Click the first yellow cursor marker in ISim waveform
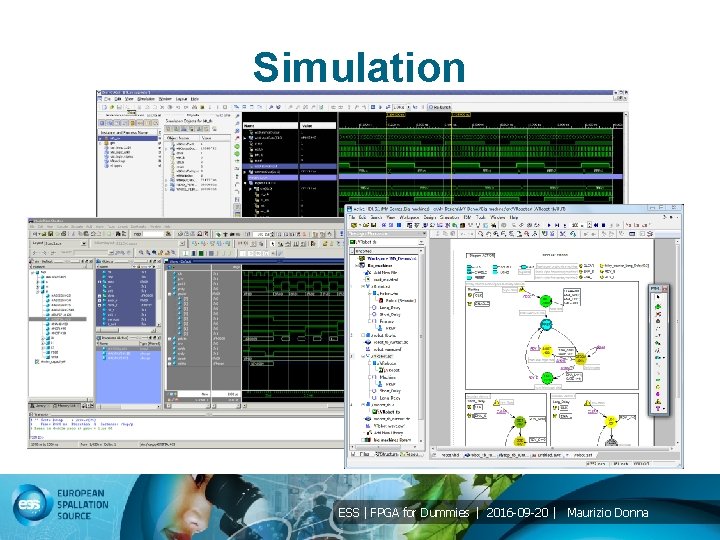The width and height of the screenshot is (720, 540). [x=395, y=114]
